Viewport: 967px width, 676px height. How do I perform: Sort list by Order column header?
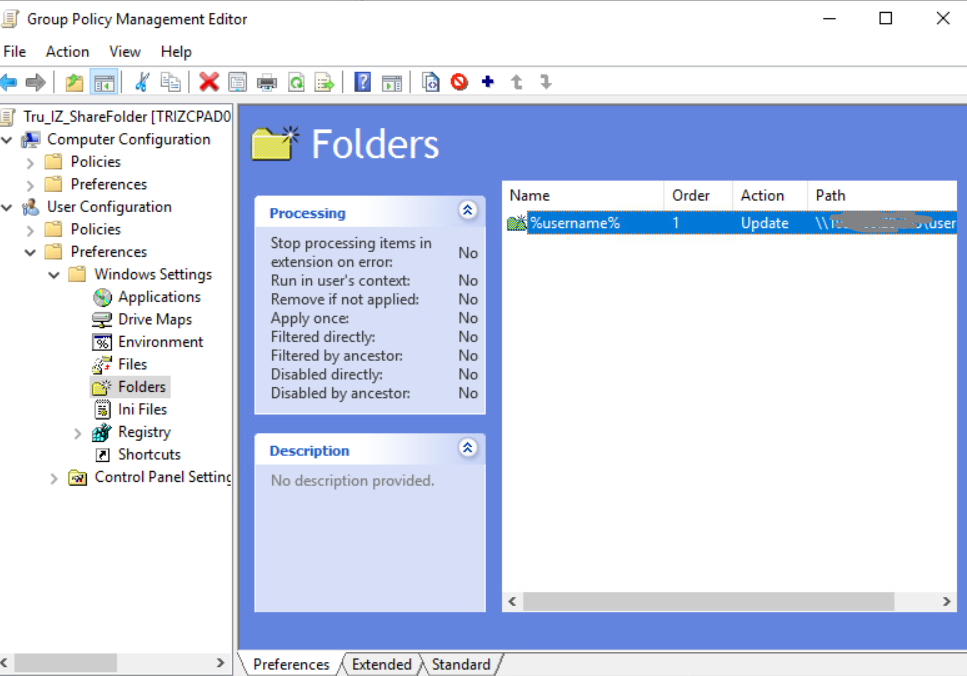tap(698, 196)
